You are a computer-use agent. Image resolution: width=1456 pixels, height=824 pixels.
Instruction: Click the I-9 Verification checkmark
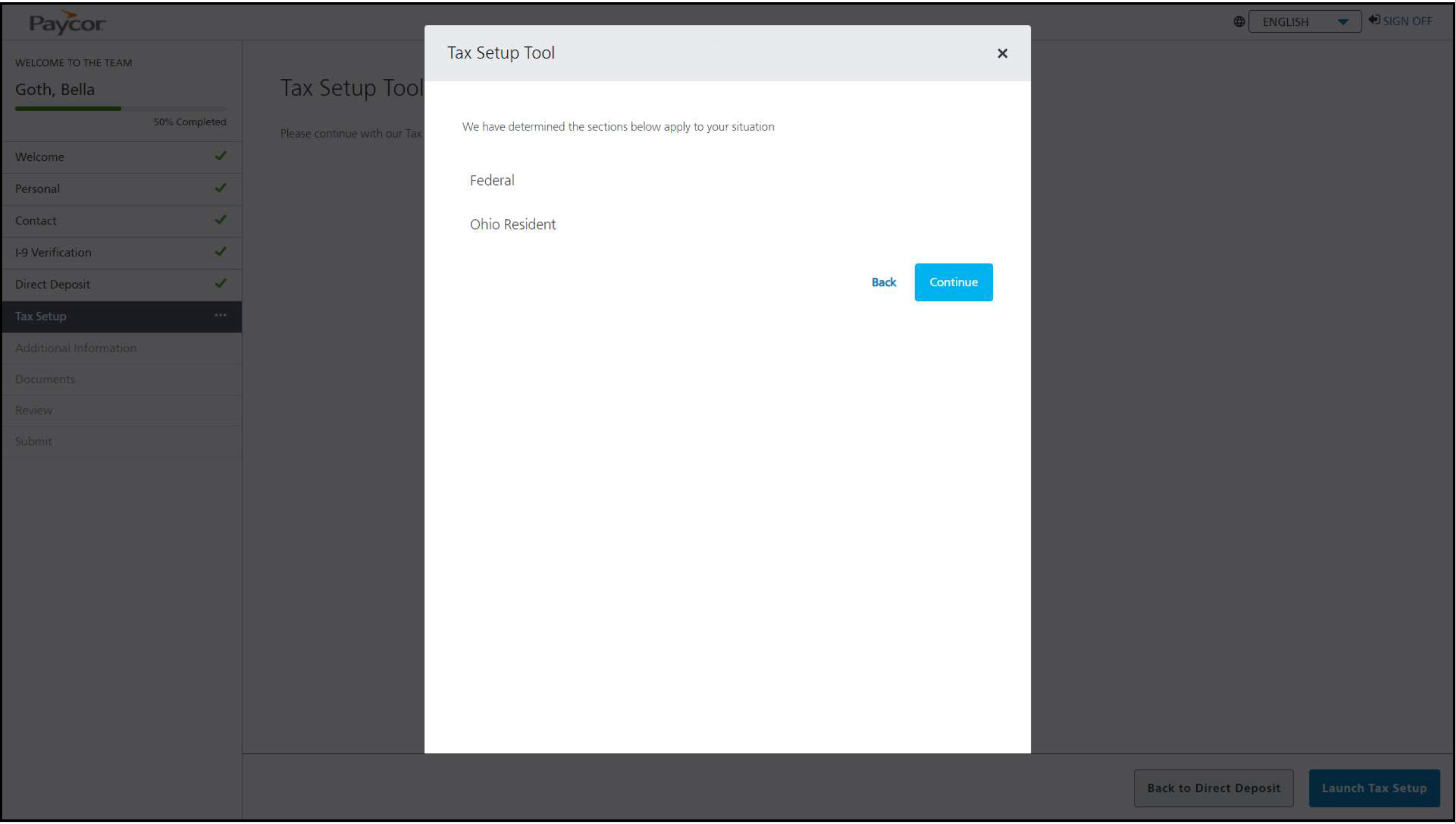pos(220,251)
